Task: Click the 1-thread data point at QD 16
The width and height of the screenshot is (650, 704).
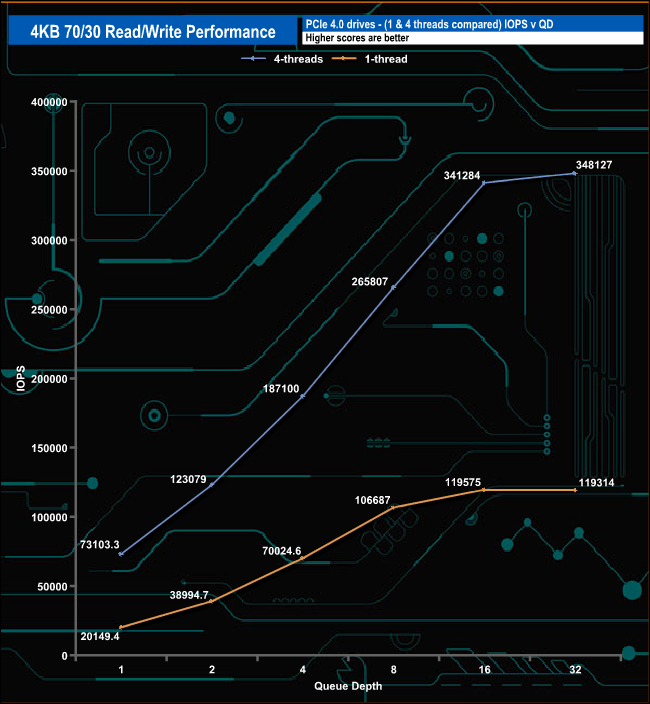Action: point(483,490)
